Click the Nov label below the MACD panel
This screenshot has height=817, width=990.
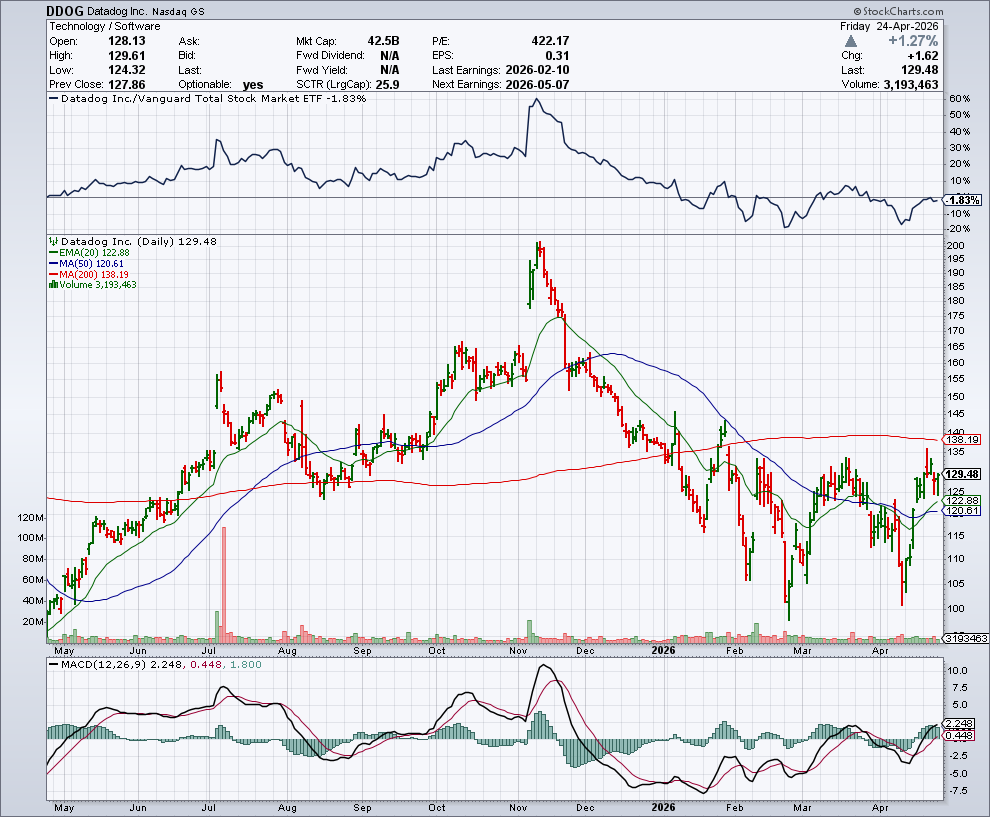pos(518,807)
